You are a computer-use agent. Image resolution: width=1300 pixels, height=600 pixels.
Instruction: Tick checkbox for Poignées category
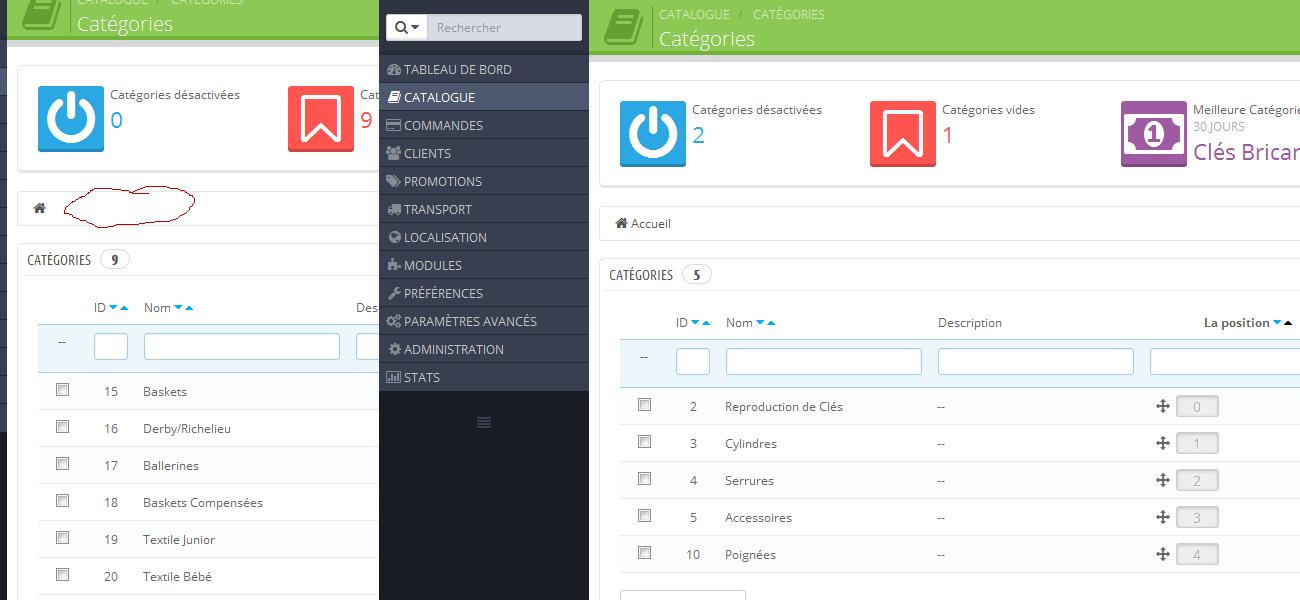tap(644, 553)
